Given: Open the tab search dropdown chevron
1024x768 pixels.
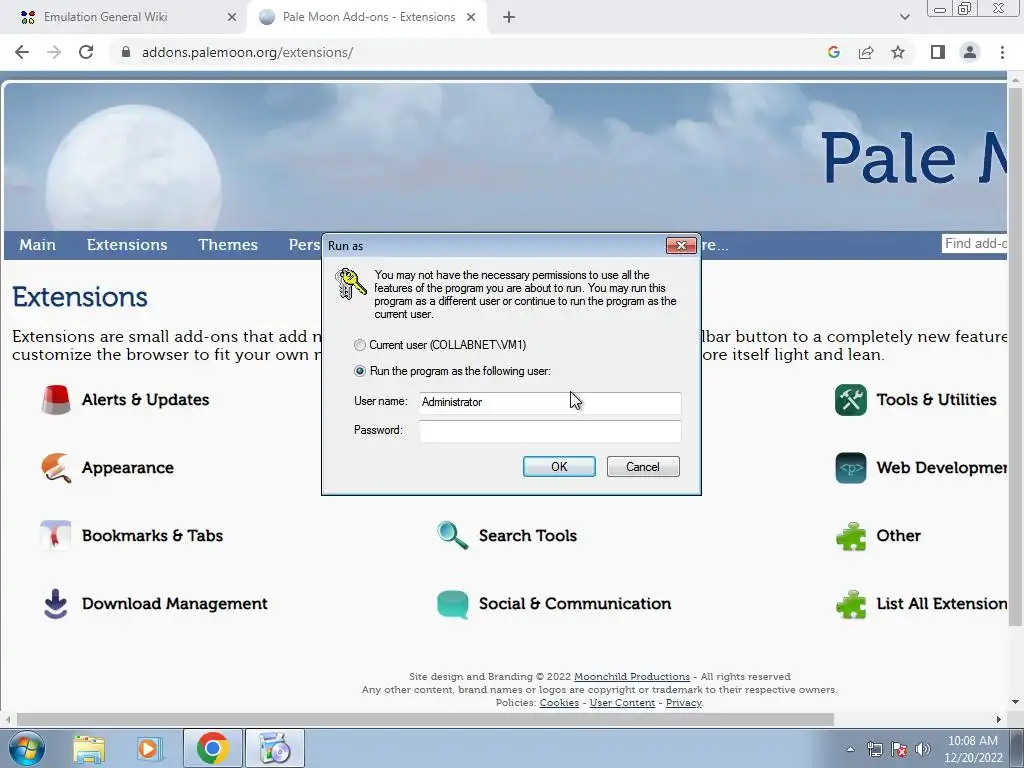Looking at the screenshot, I should point(904,17).
